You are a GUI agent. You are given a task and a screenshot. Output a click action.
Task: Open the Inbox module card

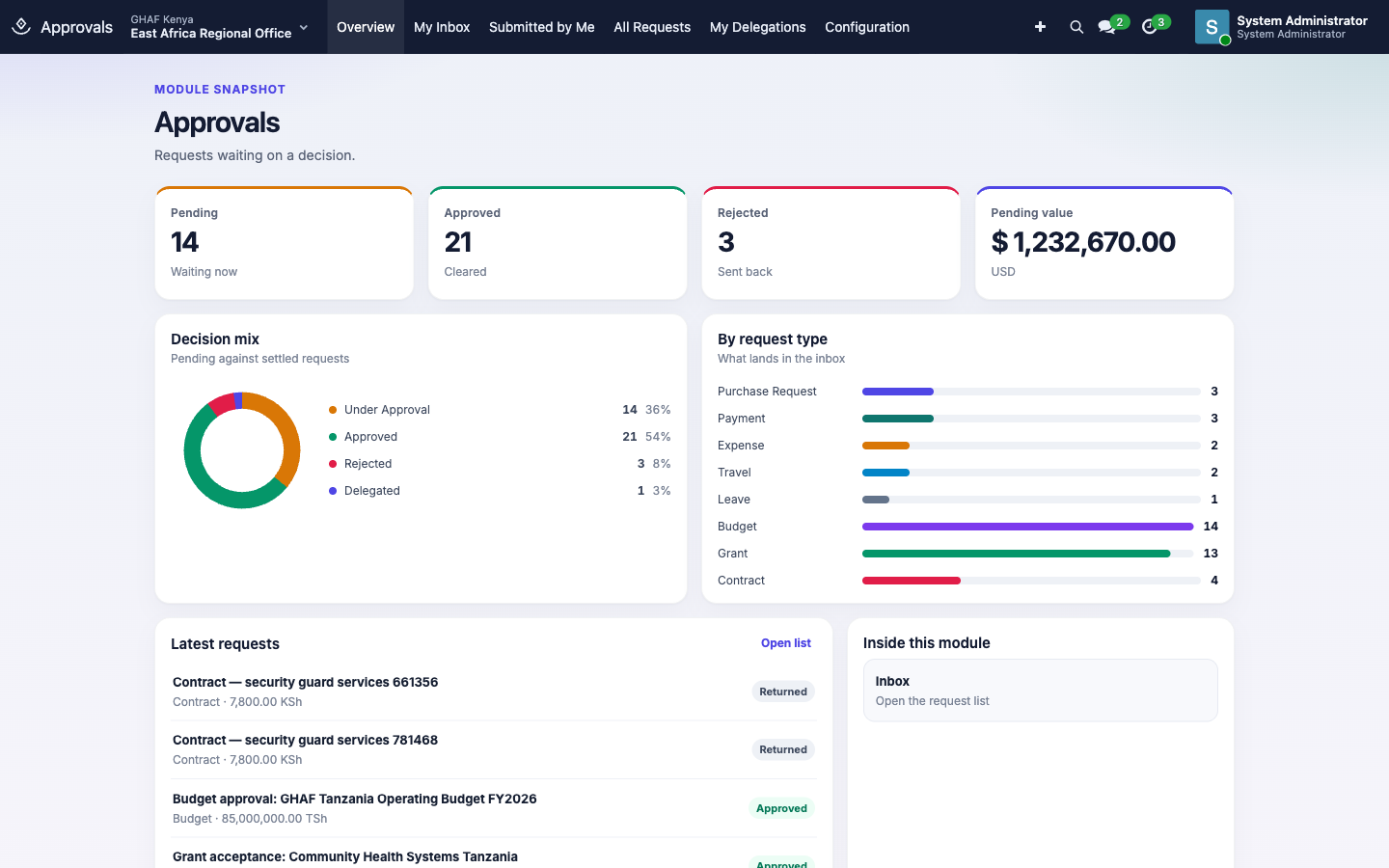pos(1040,691)
